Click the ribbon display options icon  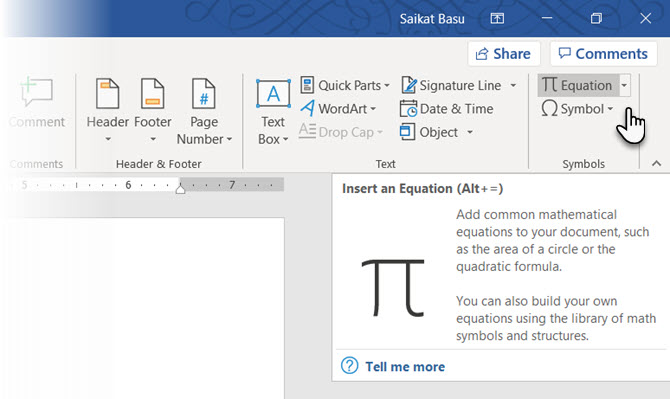(497, 18)
